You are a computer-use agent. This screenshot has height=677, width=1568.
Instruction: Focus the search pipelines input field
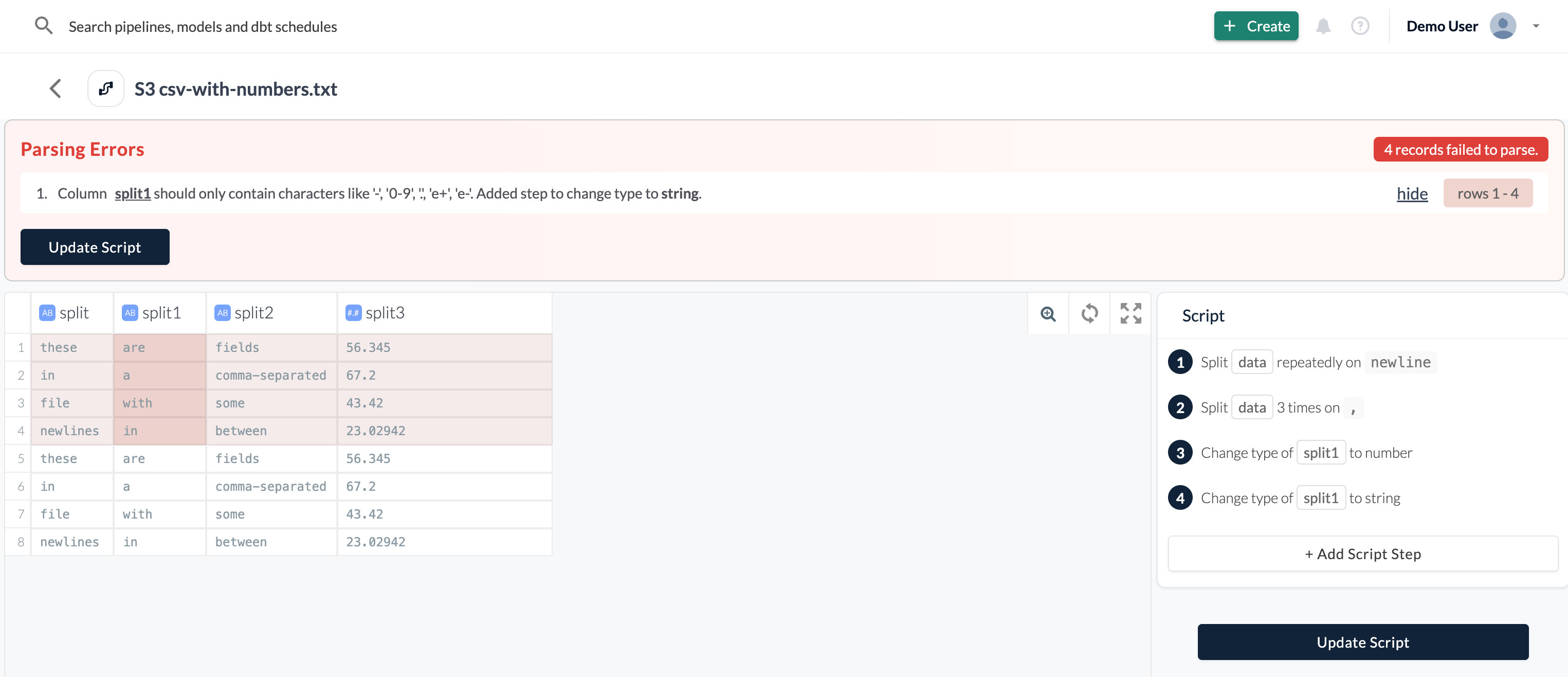click(x=203, y=26)
